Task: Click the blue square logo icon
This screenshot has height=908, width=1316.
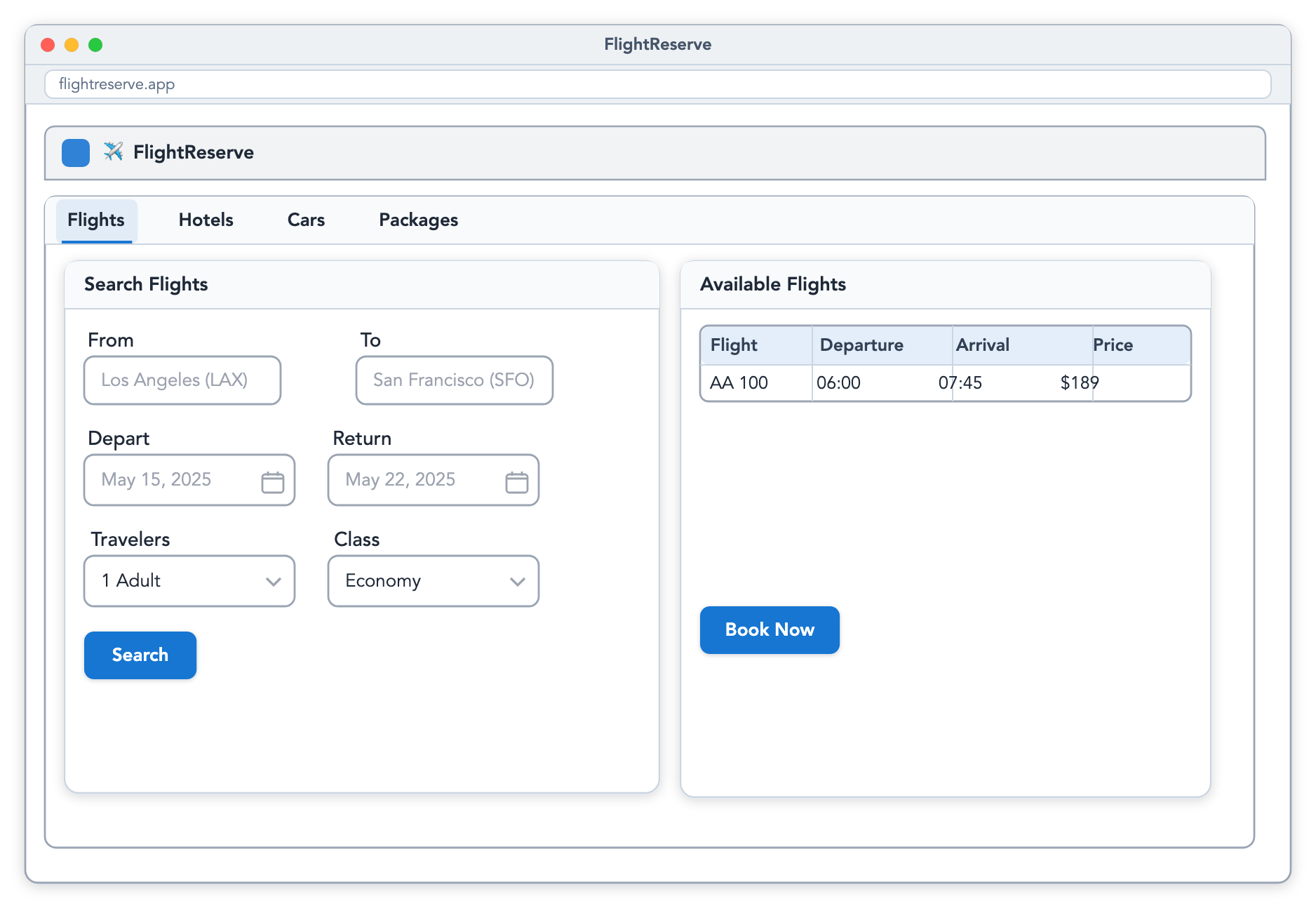Action: (x=76, y=153)
